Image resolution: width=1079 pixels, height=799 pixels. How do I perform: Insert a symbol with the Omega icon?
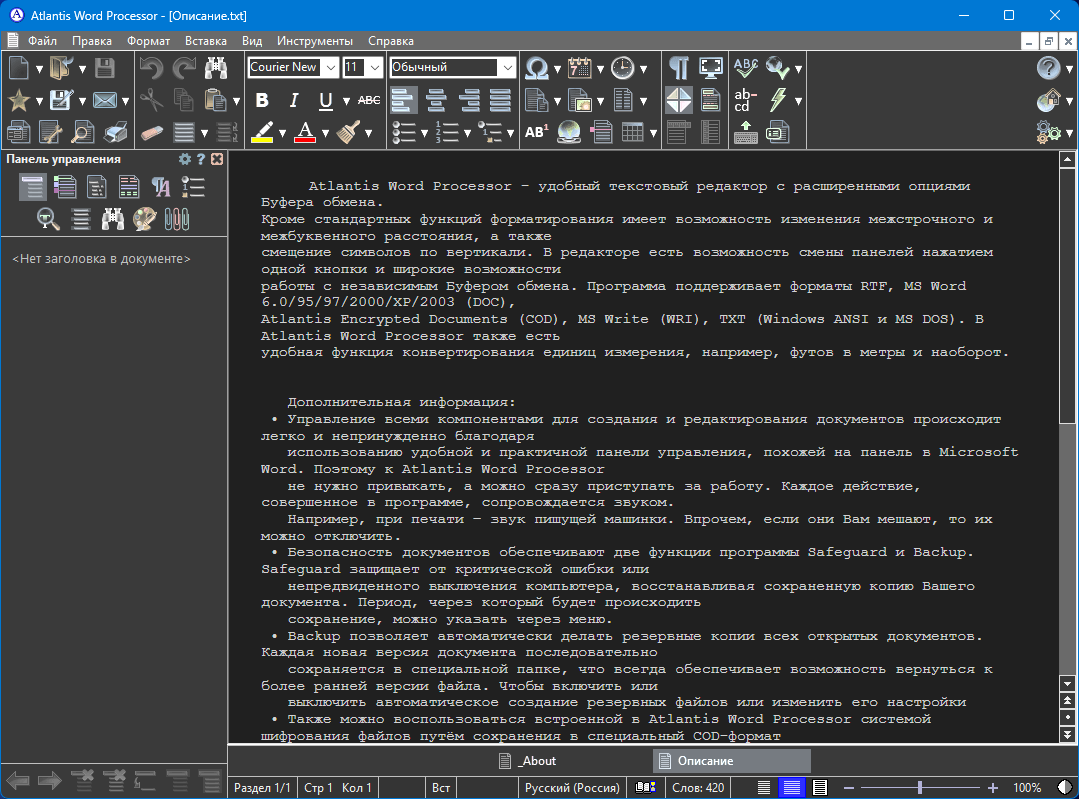click(537, 68)
